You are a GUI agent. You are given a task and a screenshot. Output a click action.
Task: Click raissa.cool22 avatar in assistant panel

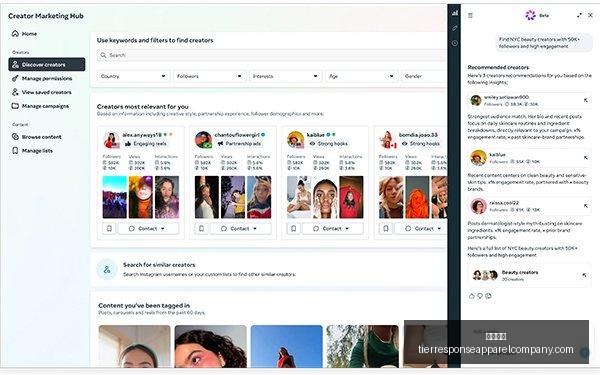pos(478,206)
